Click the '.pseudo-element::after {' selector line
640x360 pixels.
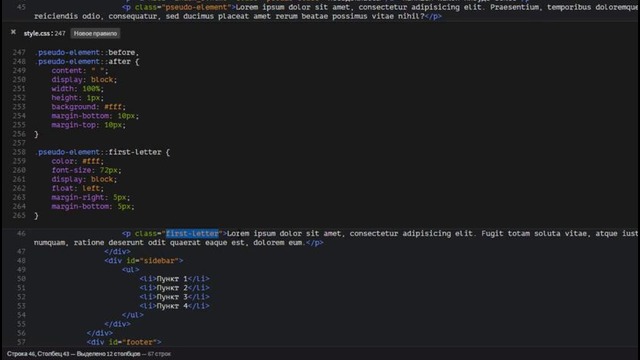tap(87, 62)
